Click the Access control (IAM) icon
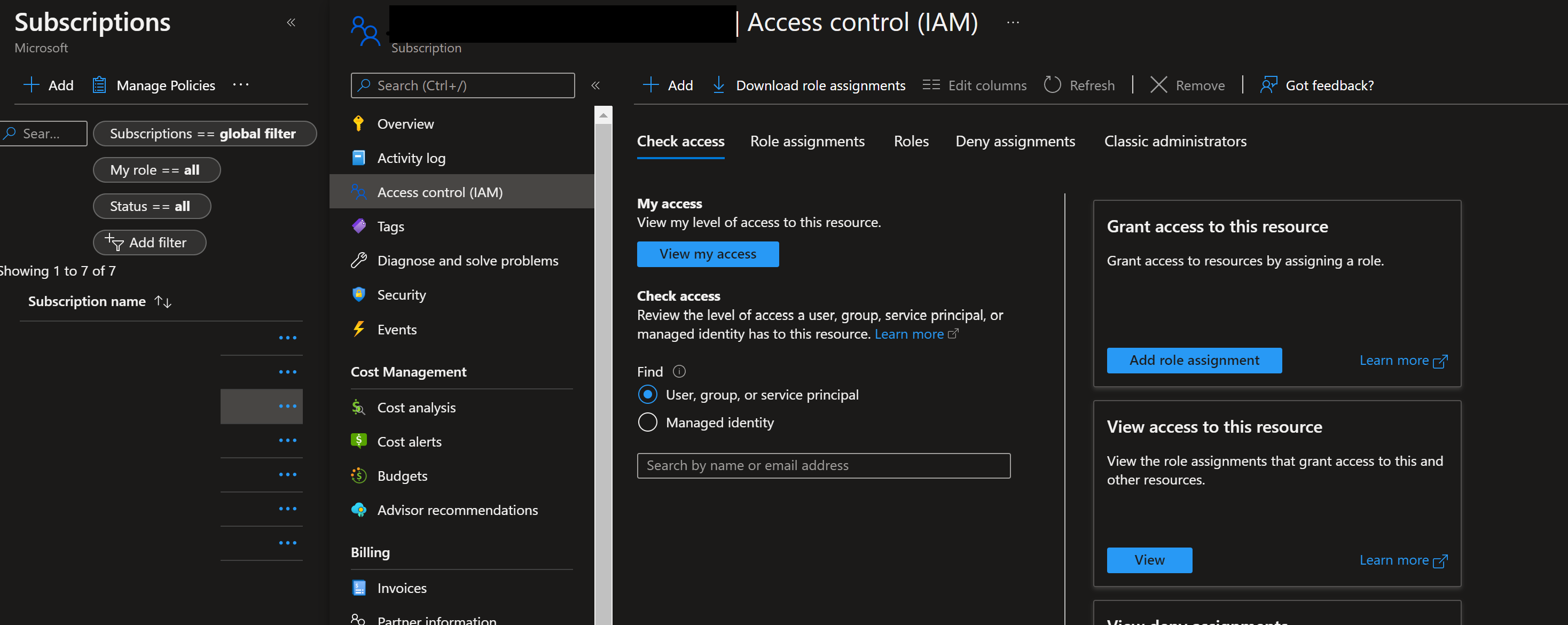Screen dimensions: 1568x625 pyautogui.click(x=358, y=191)
